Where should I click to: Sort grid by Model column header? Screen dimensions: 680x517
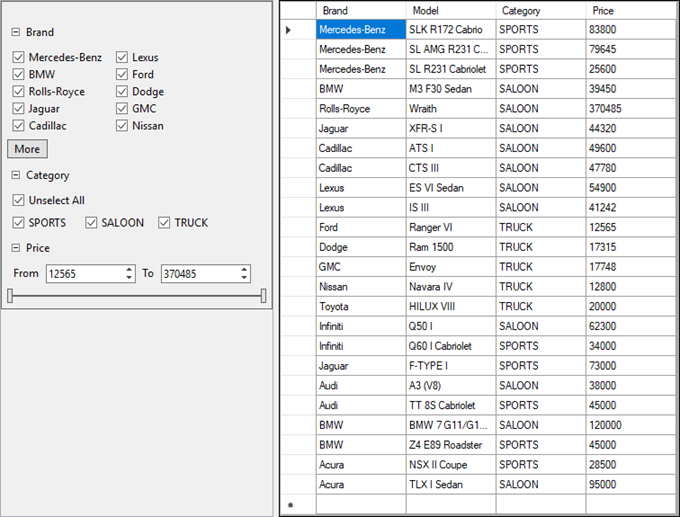point(451,10)
